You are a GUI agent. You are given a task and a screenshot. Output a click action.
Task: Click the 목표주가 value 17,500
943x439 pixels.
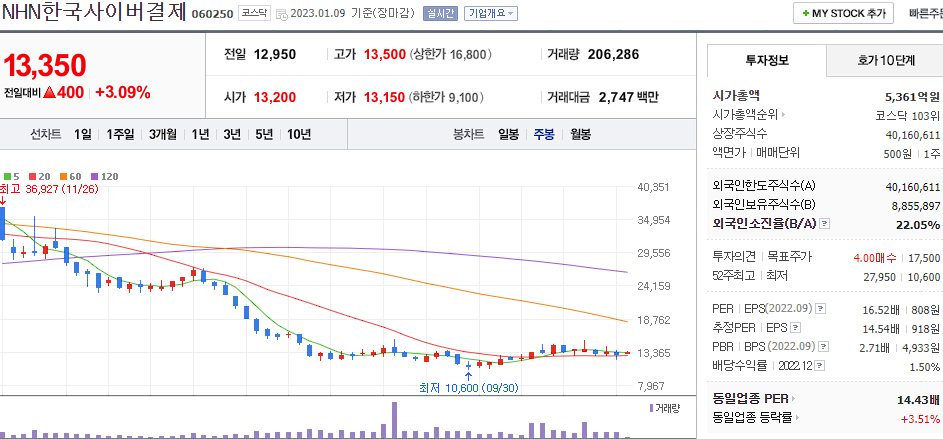point(924,258)
